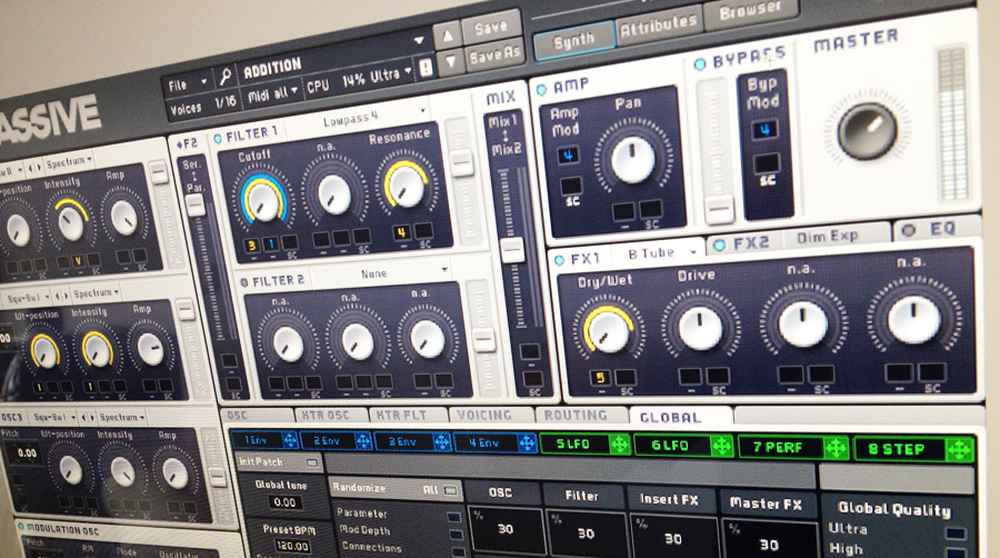
Task: Click the Master volume knob
Action: coord(867,131)
